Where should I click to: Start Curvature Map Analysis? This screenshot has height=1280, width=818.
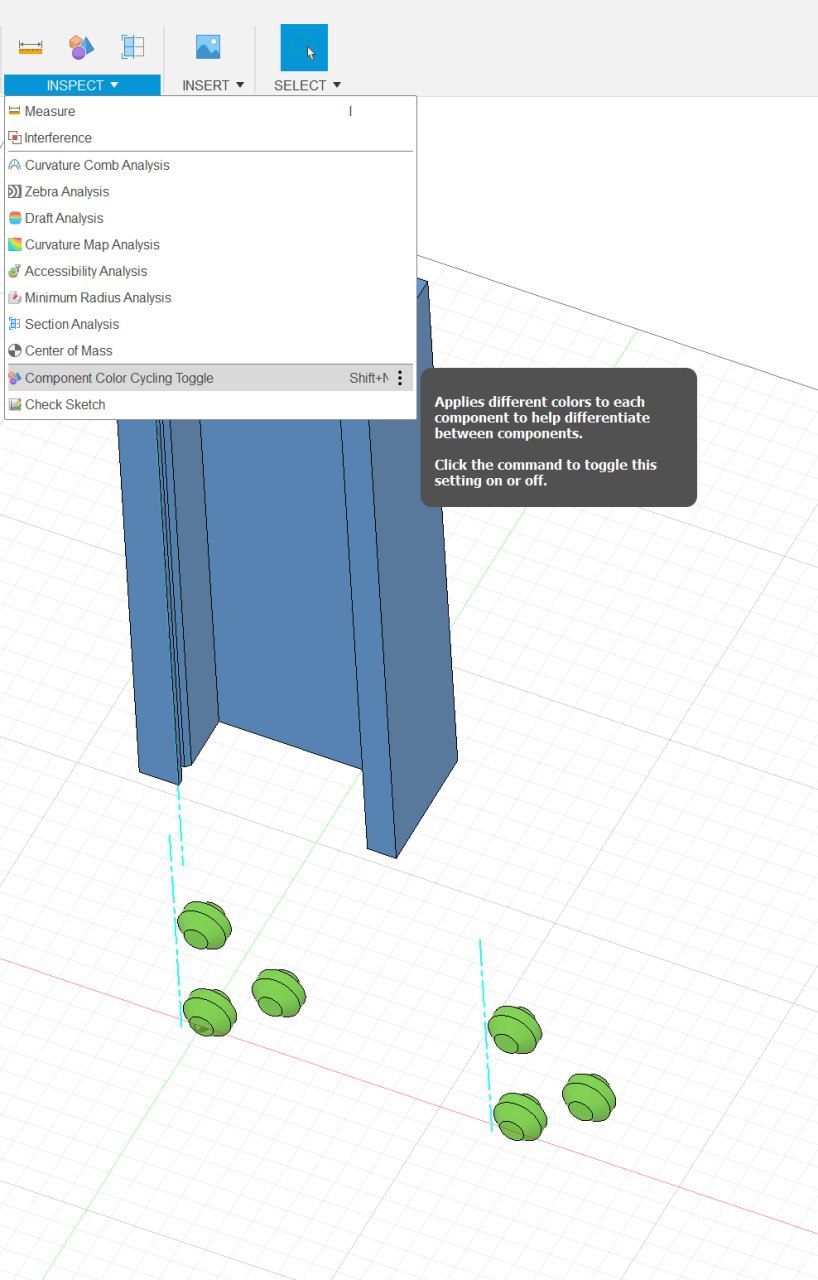(210, 244)
